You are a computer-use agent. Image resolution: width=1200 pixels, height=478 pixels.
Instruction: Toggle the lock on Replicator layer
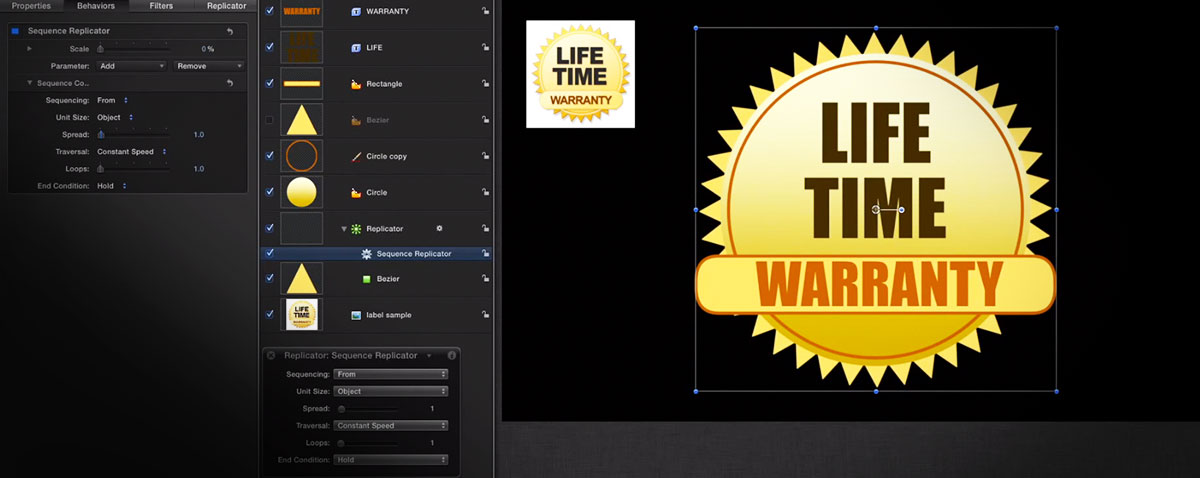coord(484,229)
